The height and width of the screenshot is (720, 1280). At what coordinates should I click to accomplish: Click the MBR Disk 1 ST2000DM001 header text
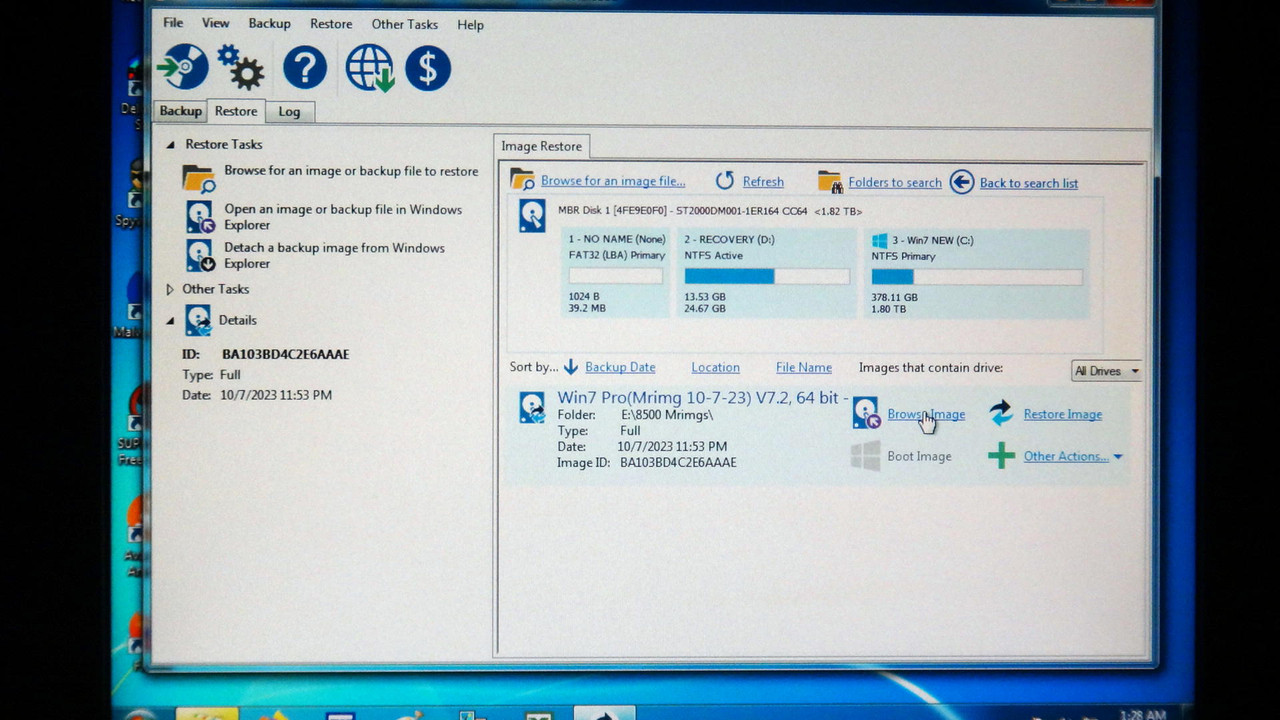point(710,211)
